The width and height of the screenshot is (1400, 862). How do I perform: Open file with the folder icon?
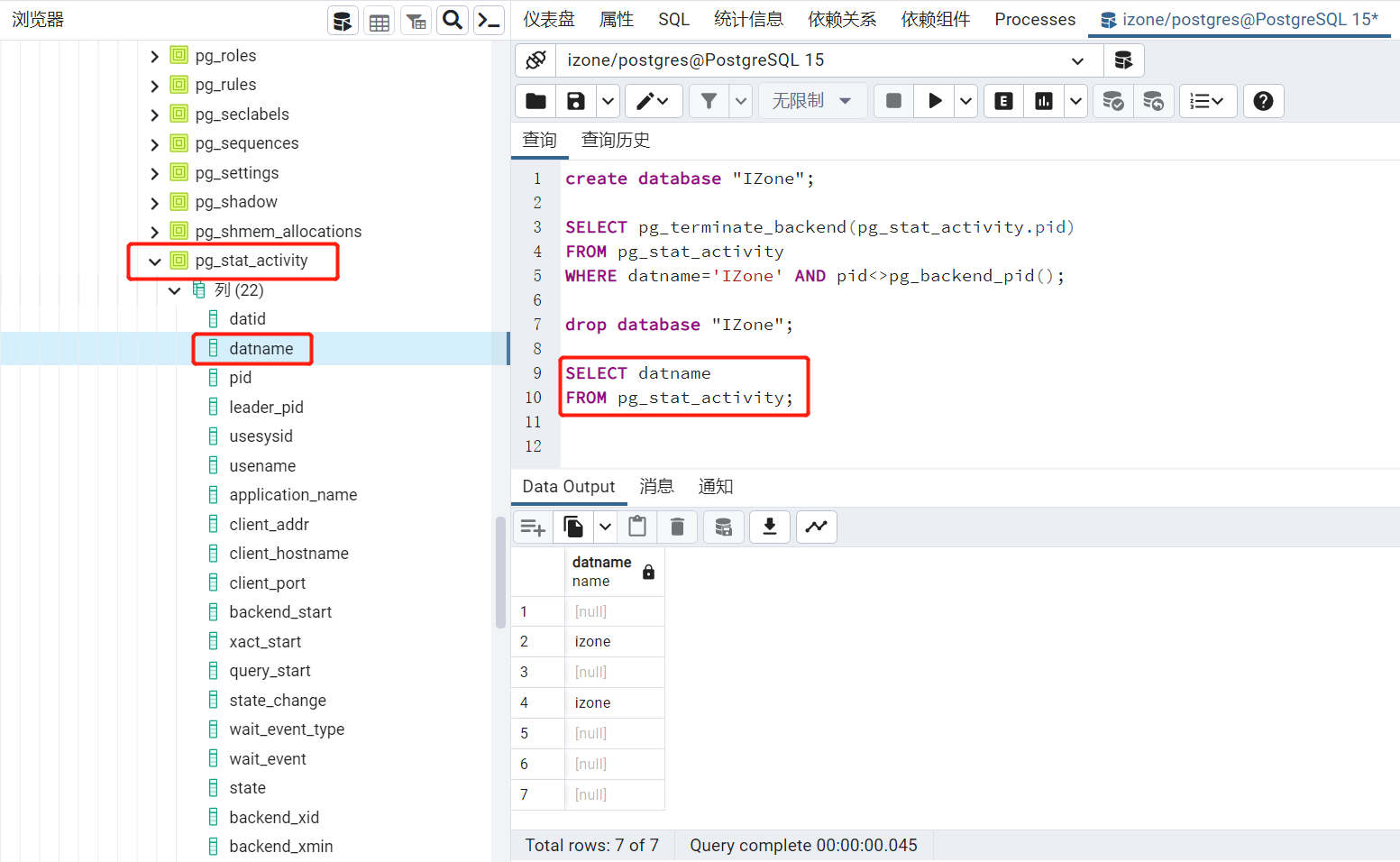click(535, 101)
